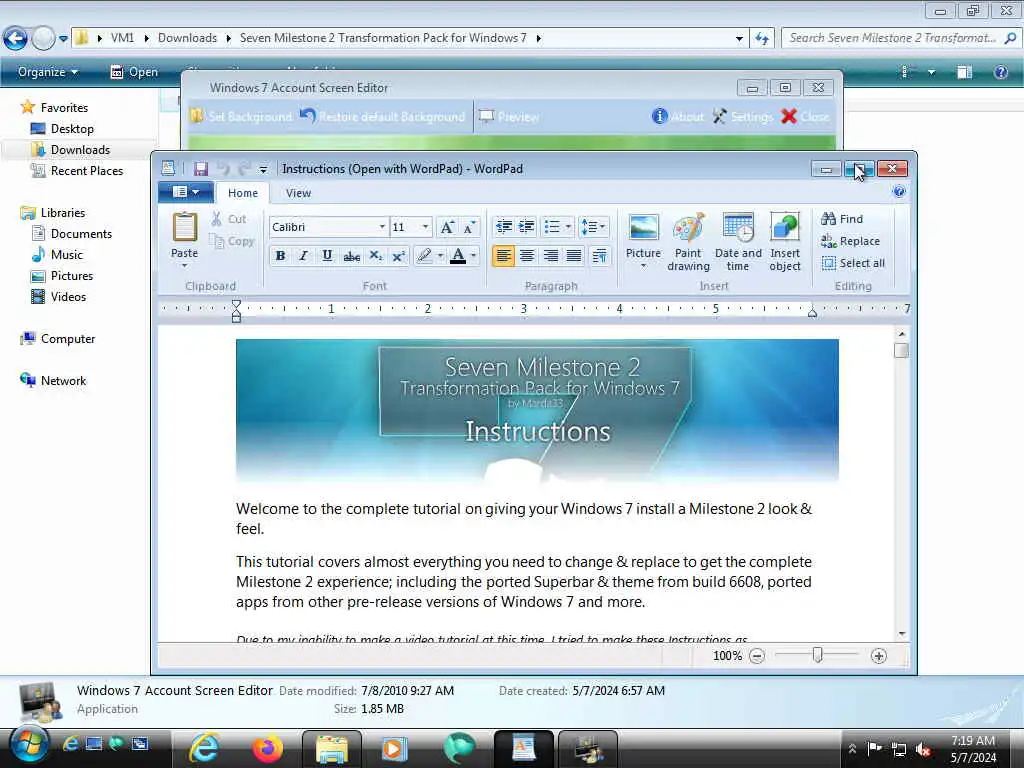Toggle bold formatting in WordPad
The height and width of the screenshot is (768, 1024).
pyautogui.click(x=280, y=255)
